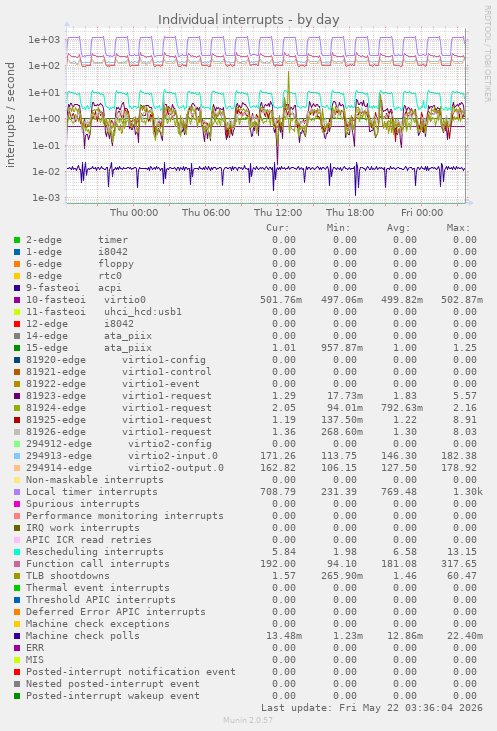Screen dimensions: 497x731
Task: Click the Machine check polls legend label
Action: [x=83, y=636]
